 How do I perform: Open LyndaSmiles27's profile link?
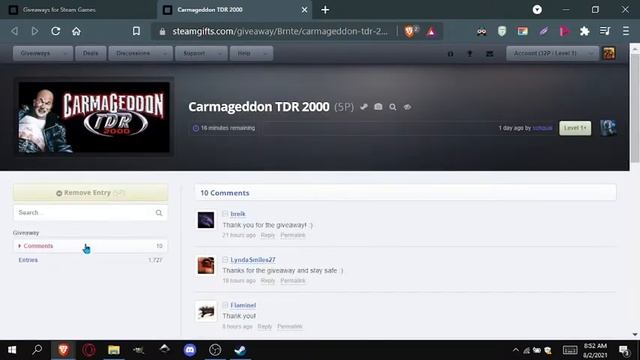click(253, 260)
